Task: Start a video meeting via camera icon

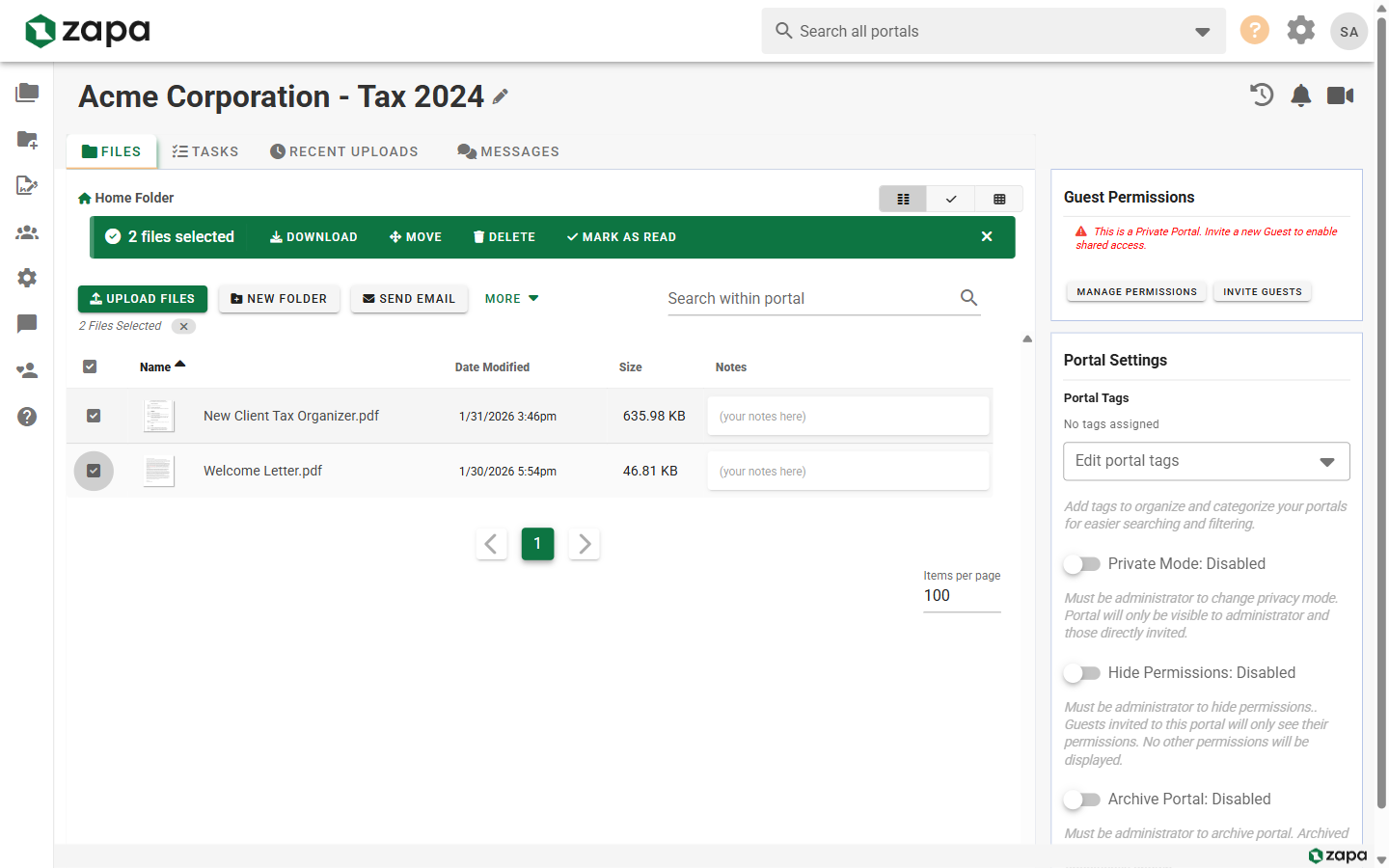Action: [x=1341, y=95]
